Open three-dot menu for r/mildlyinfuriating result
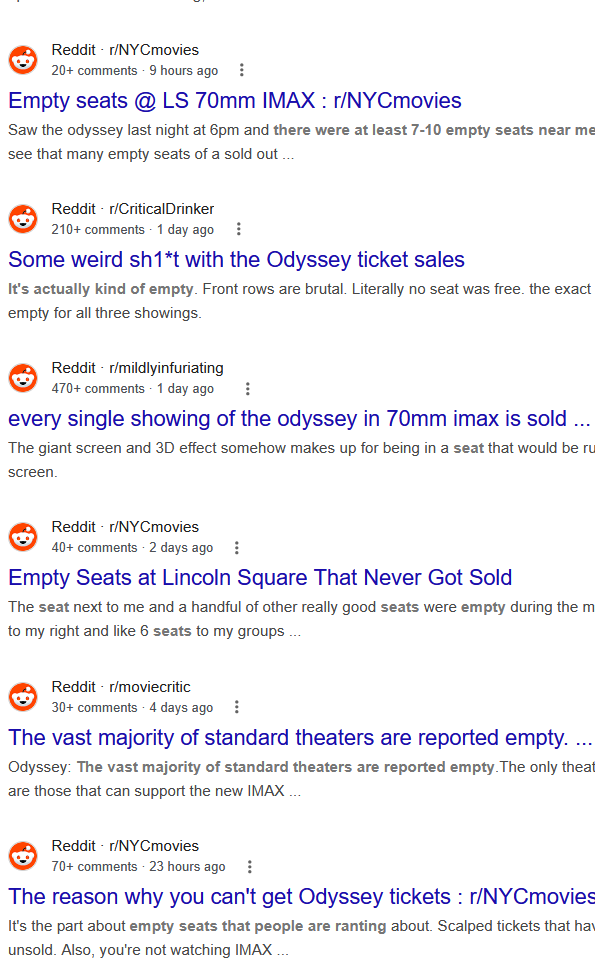 248,389
